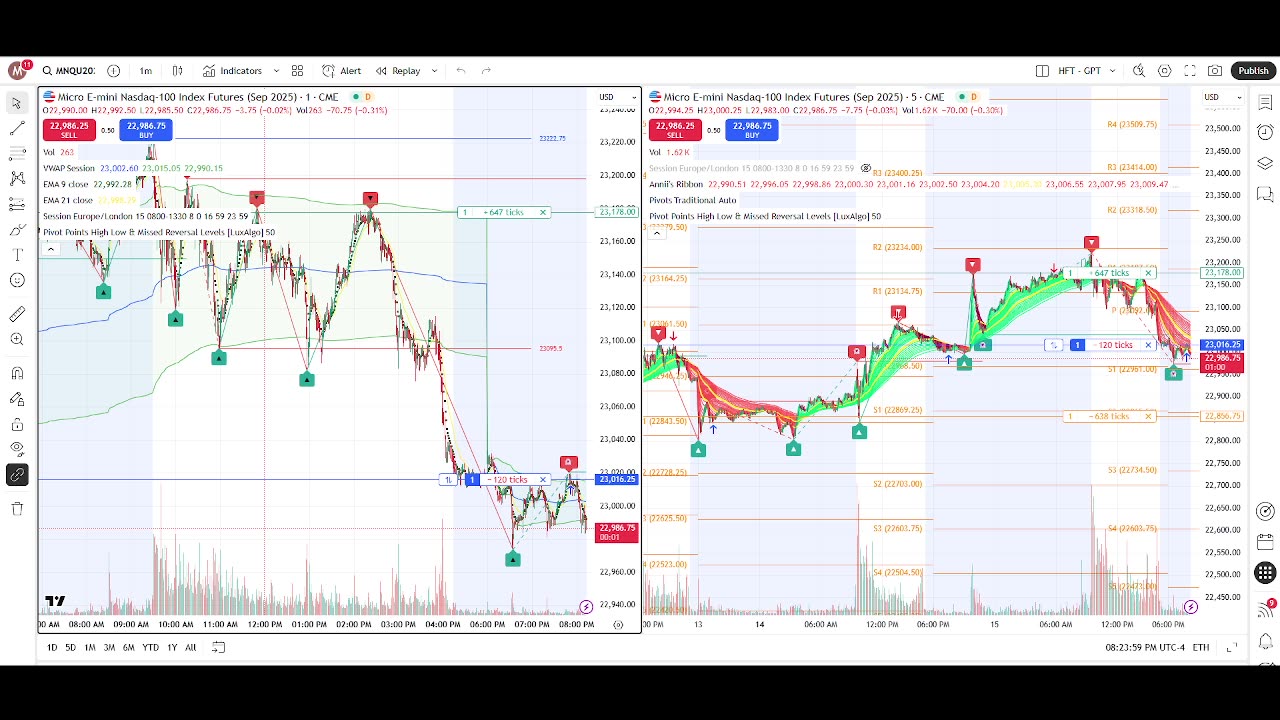This screenshot has height=720, width=1280.
Task: Open the chart layout setup icon
Action: [1042, 71]
